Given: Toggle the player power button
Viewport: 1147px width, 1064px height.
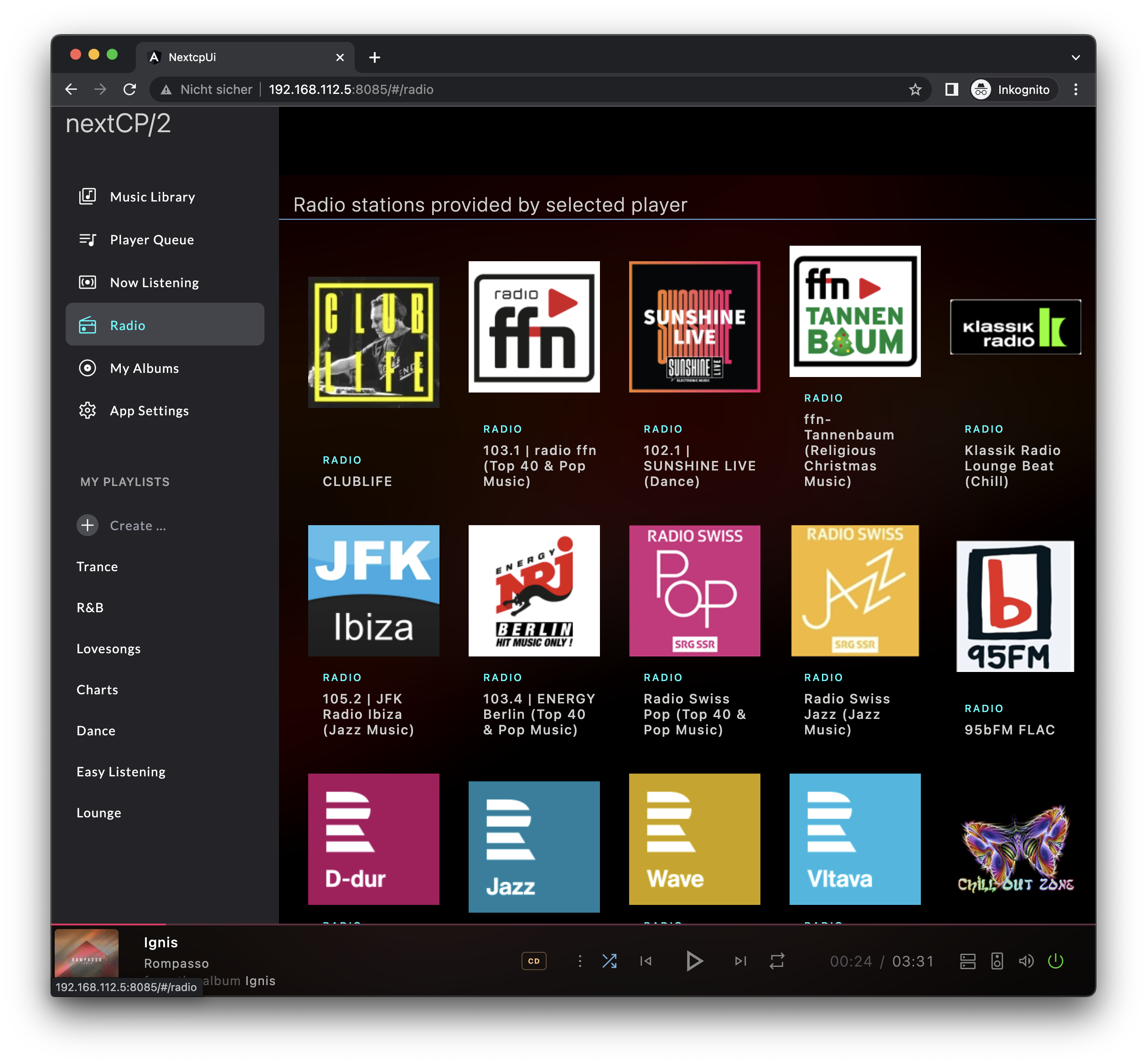Looking at the screenshot, I should [1055, 961].
